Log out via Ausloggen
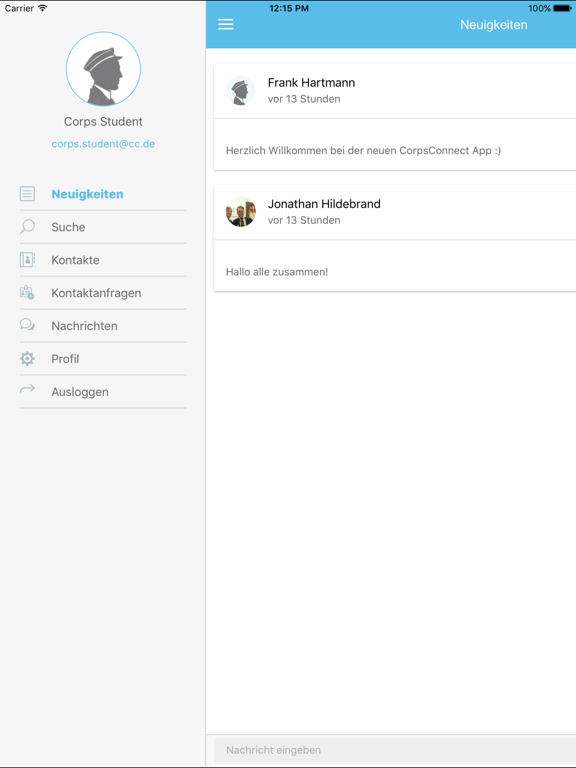This screenshot has width=576, height=768. [103, 392]
